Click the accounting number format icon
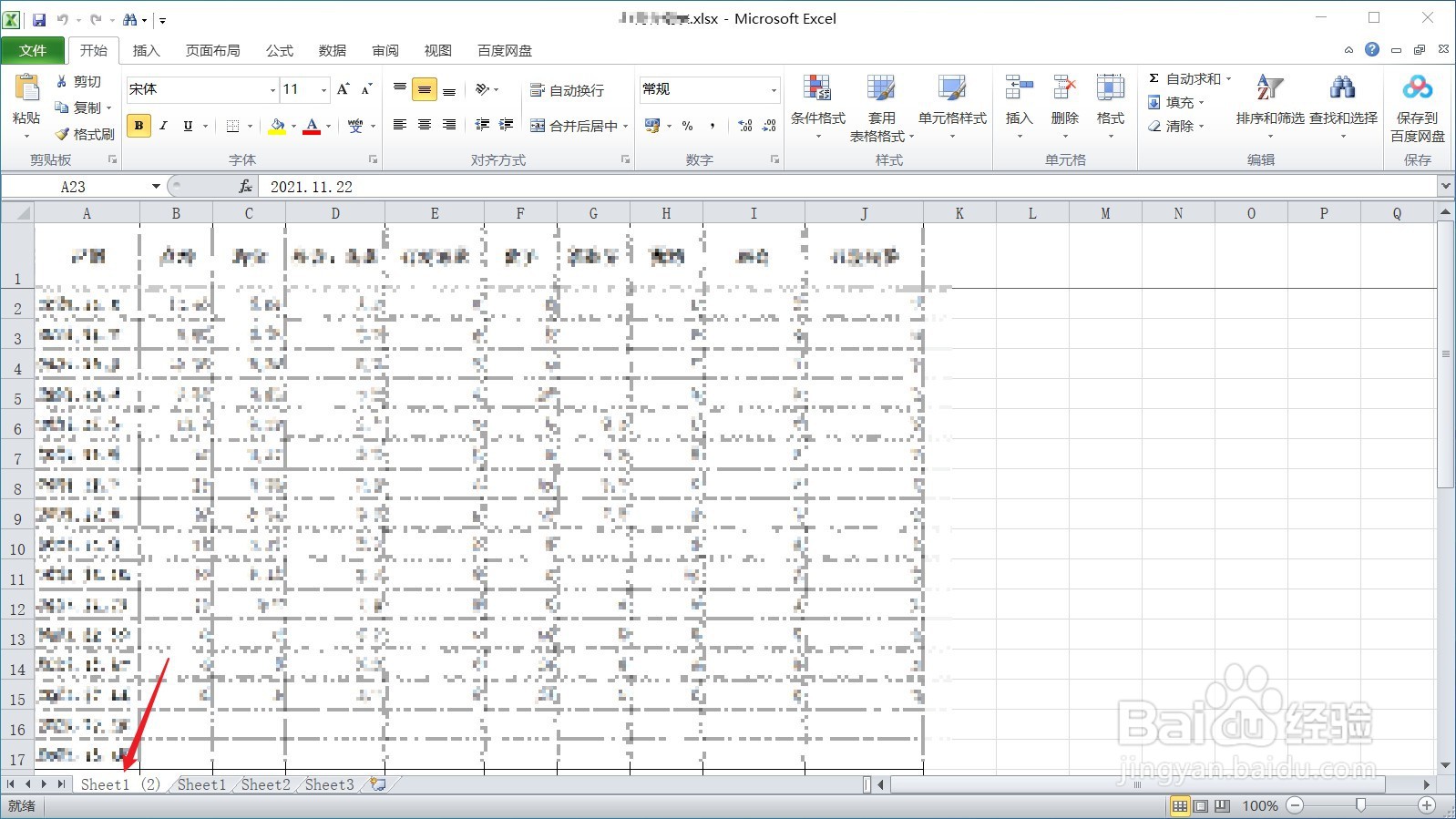Image resolution: width=1456 pixels, height=819 pixels. (x=652, y=126)
